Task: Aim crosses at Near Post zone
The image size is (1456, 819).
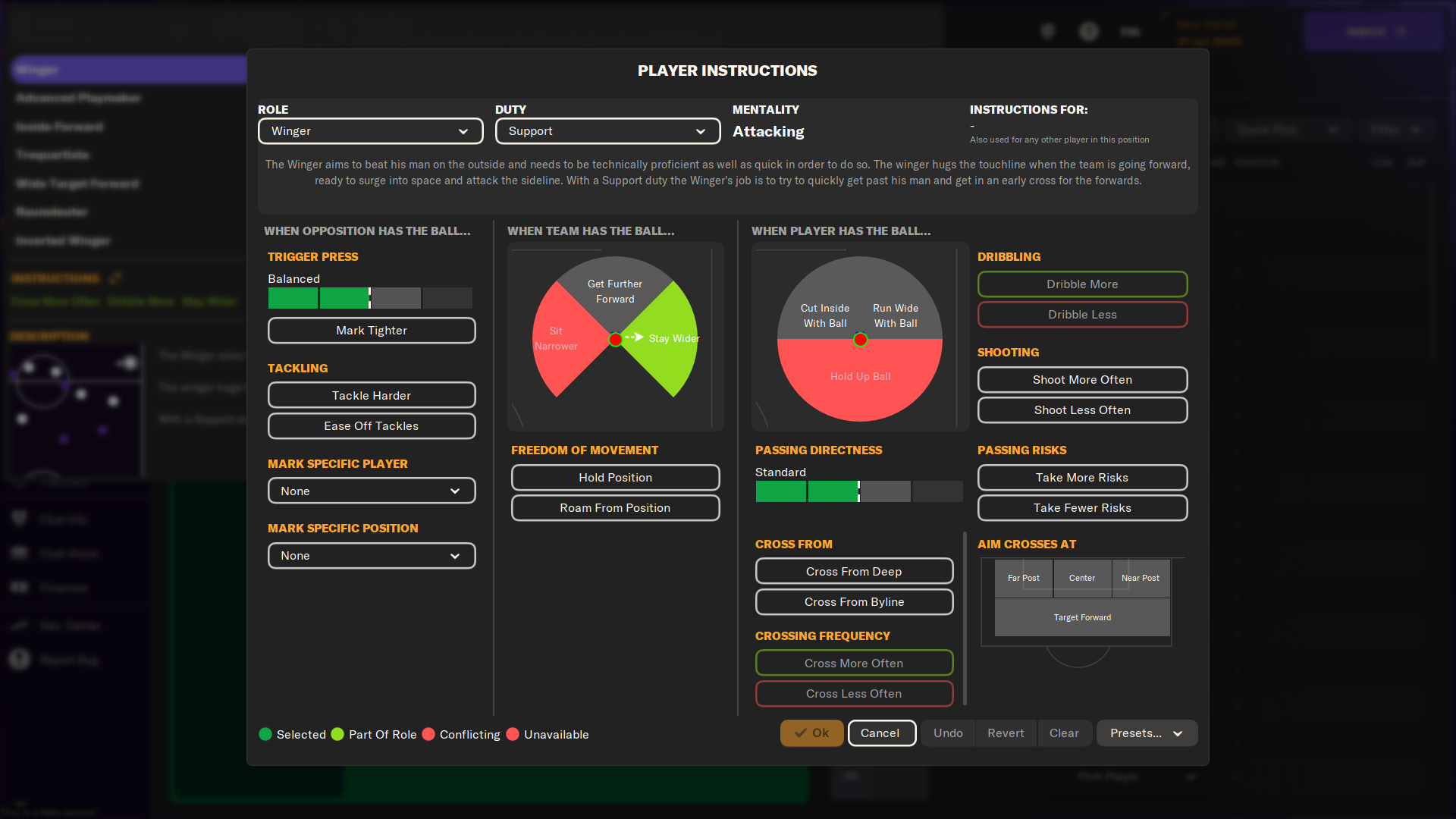Action: (x=1140, y=578)
